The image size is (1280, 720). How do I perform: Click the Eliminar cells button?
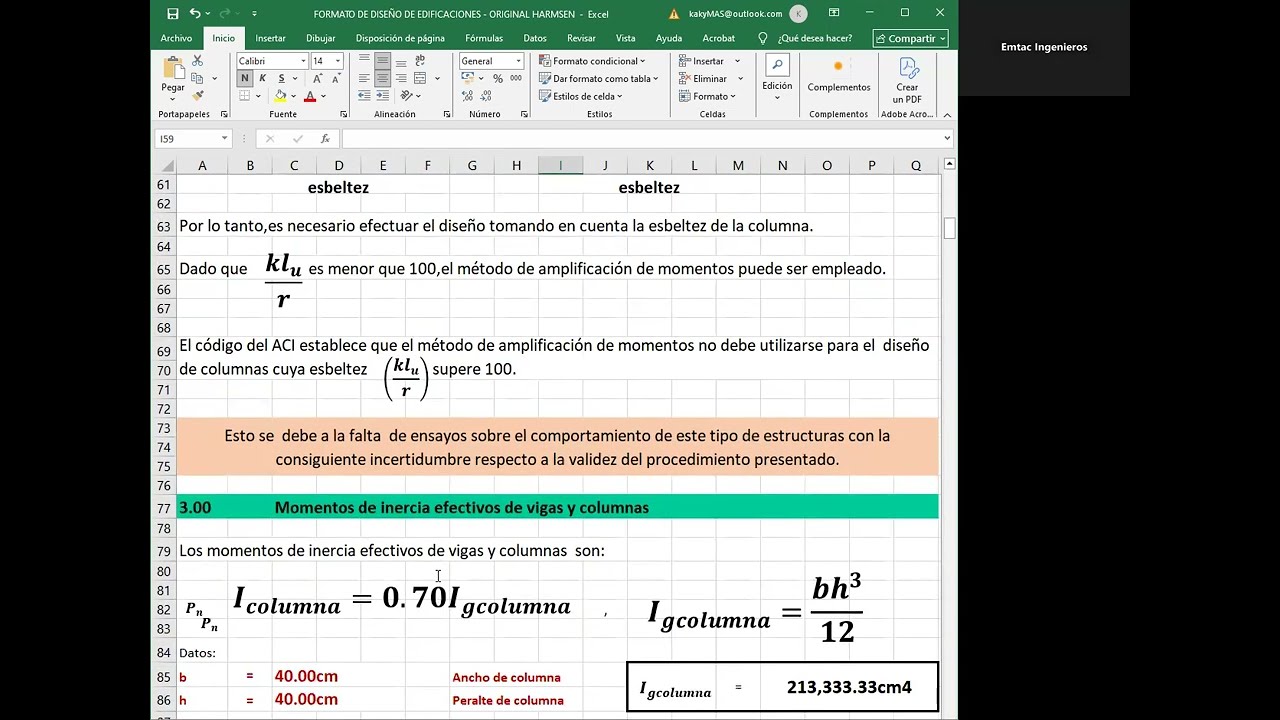pos(710,78)
